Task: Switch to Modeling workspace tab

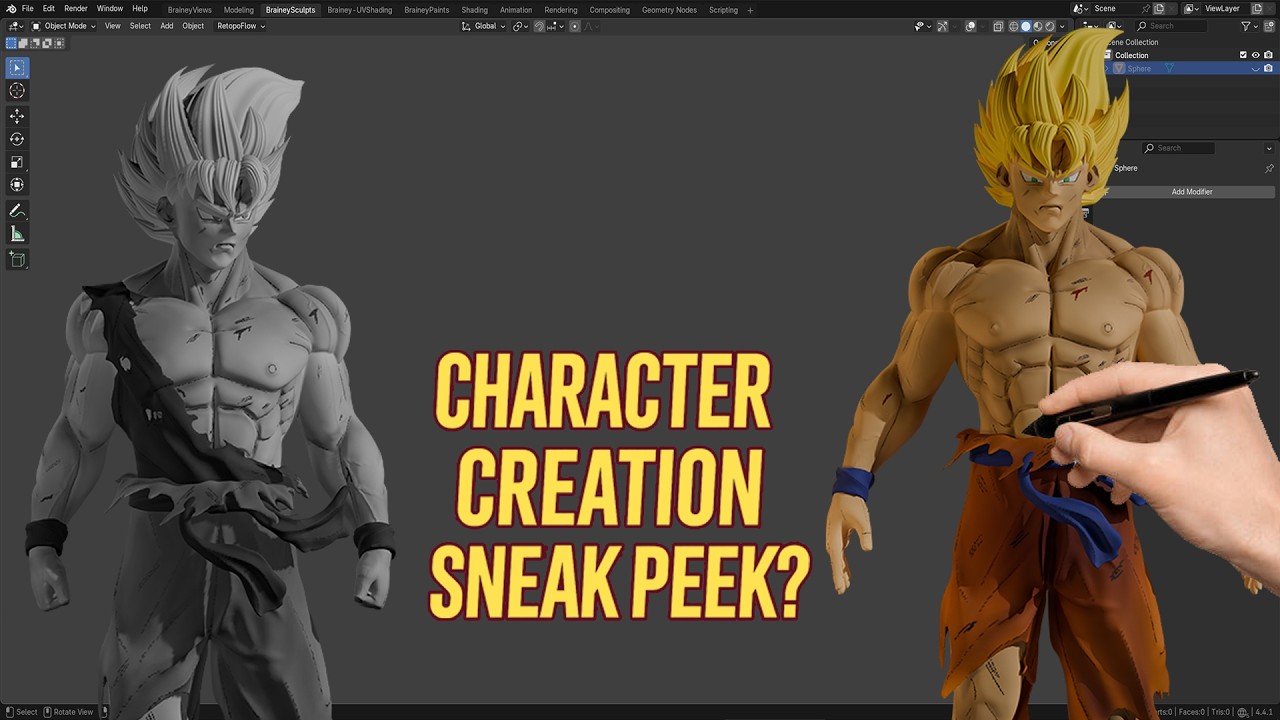Action: click(x=239, y=10)
